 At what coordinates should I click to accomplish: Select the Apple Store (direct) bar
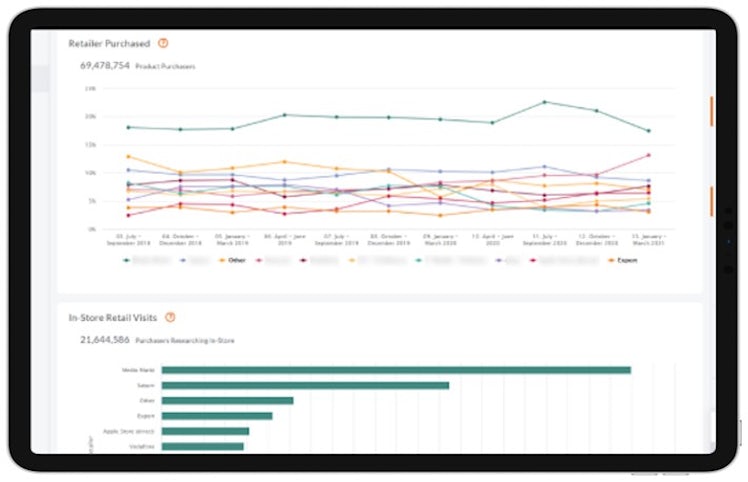click(x=205, y=431)
